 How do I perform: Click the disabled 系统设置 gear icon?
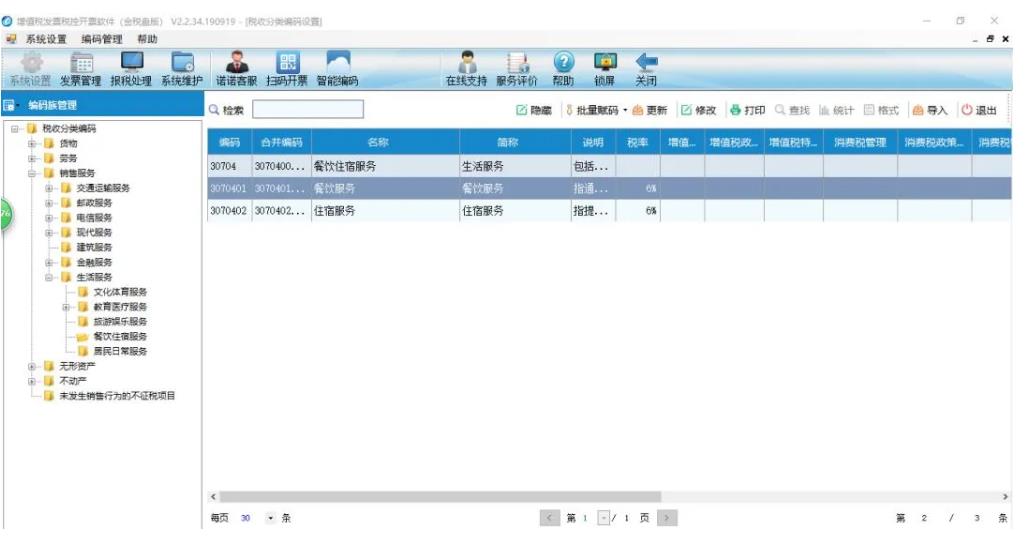[30, 70]
